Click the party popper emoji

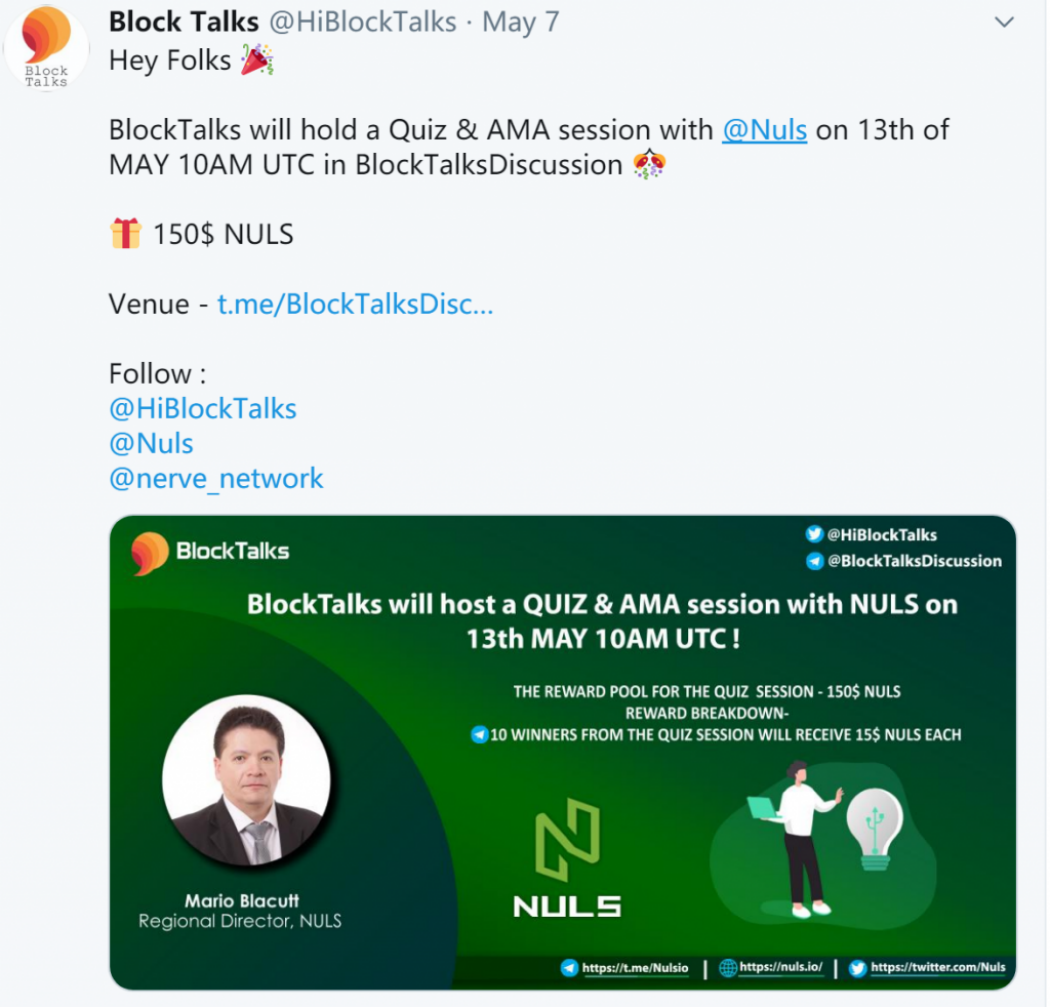257,60
